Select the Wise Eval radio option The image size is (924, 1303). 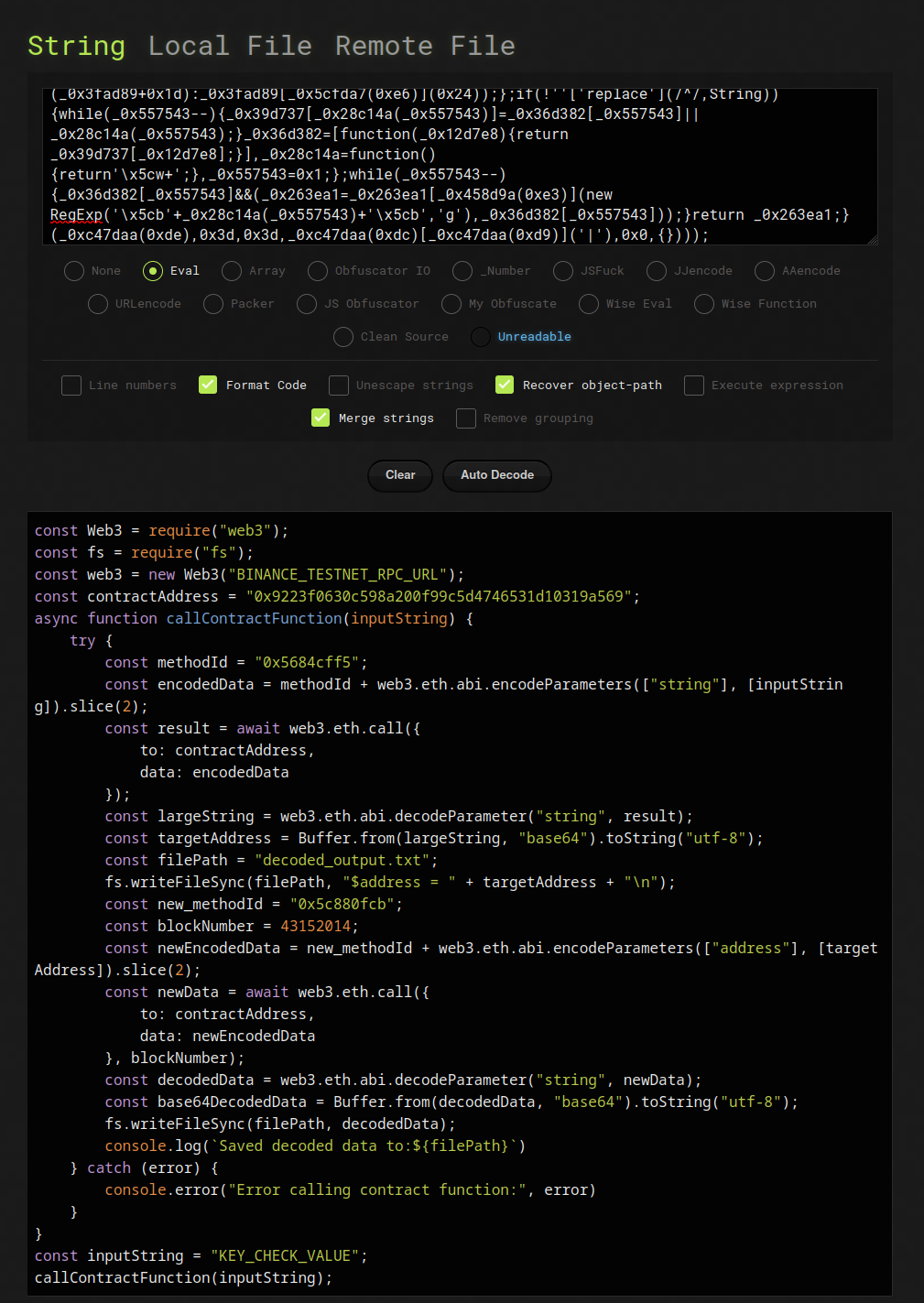tap(589, 304)
